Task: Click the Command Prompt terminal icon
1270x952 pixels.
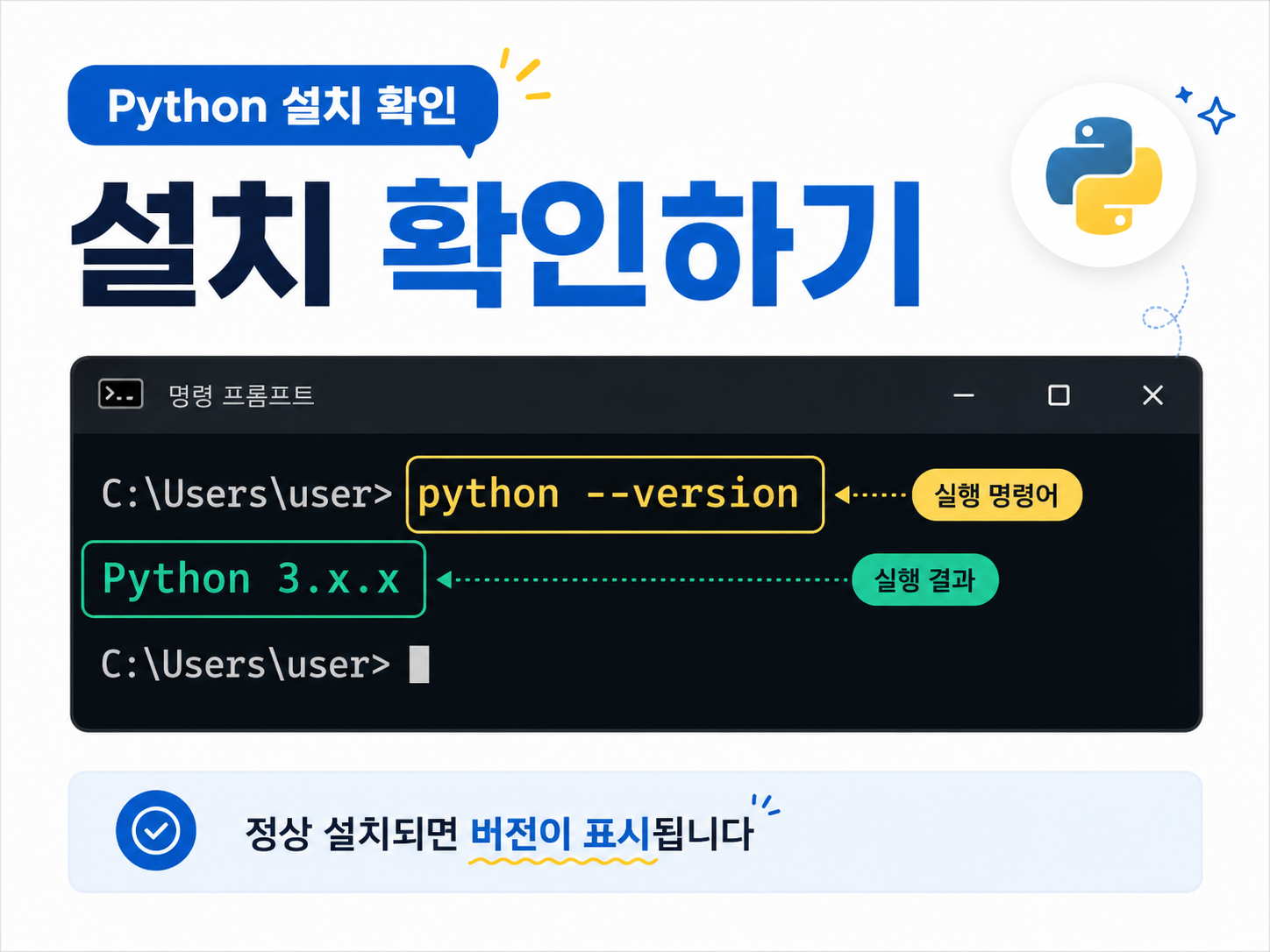Action: pos(121,394)
